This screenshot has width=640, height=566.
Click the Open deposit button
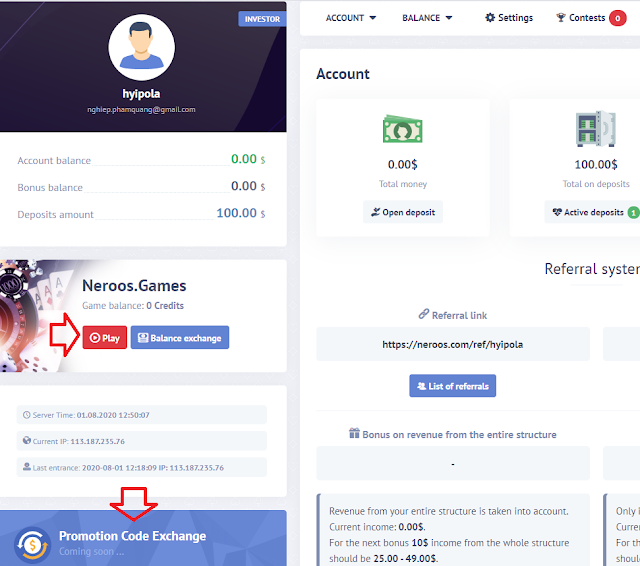tap(402, 212)
